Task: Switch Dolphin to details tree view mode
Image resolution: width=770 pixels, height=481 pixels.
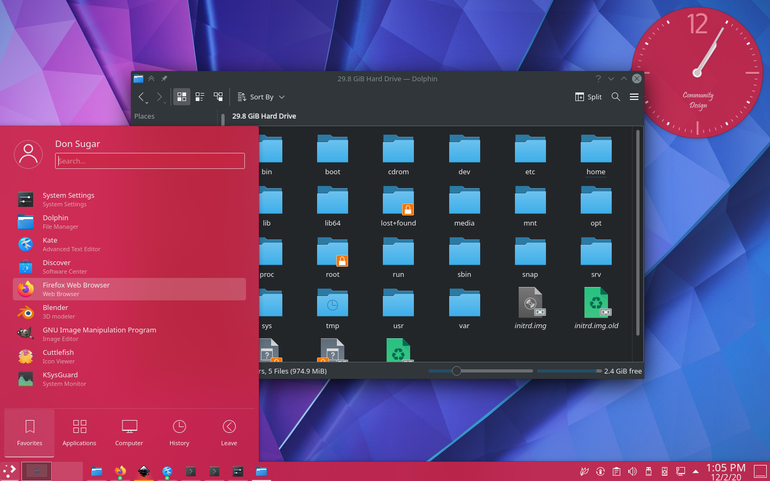Action: pyautogui.click(x=218, y=97)
